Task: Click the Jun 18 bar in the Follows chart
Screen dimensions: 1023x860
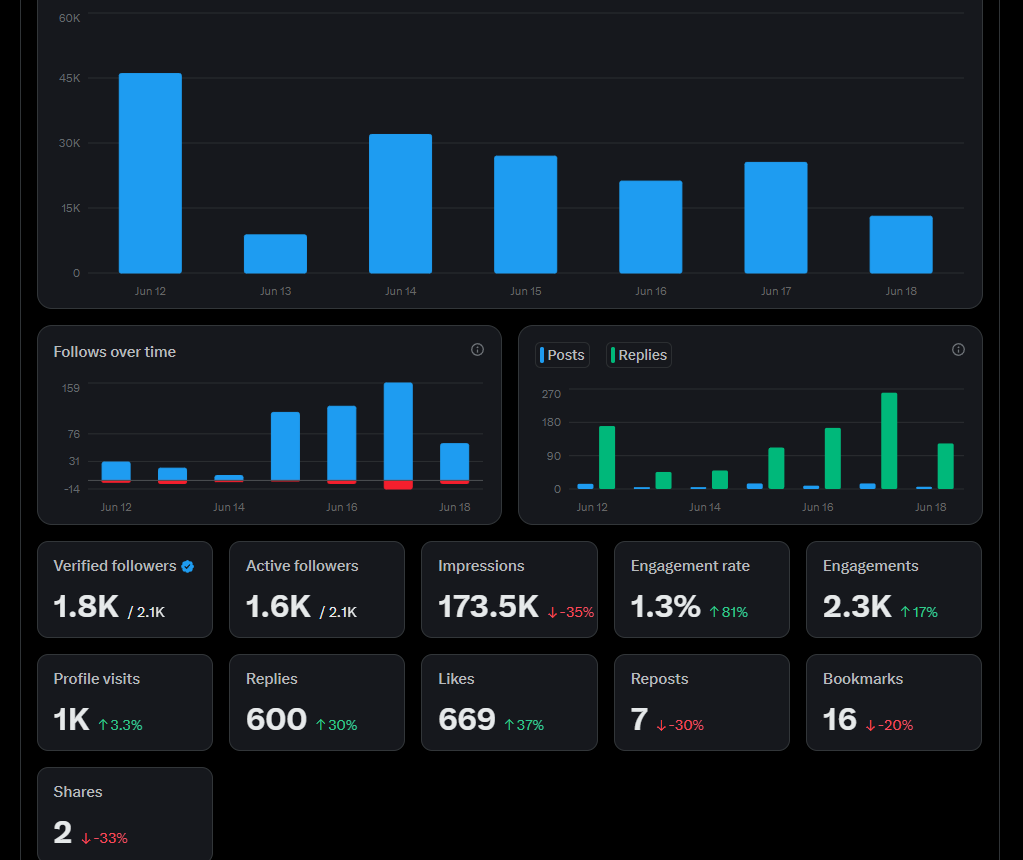Action: tap(455, 462)
